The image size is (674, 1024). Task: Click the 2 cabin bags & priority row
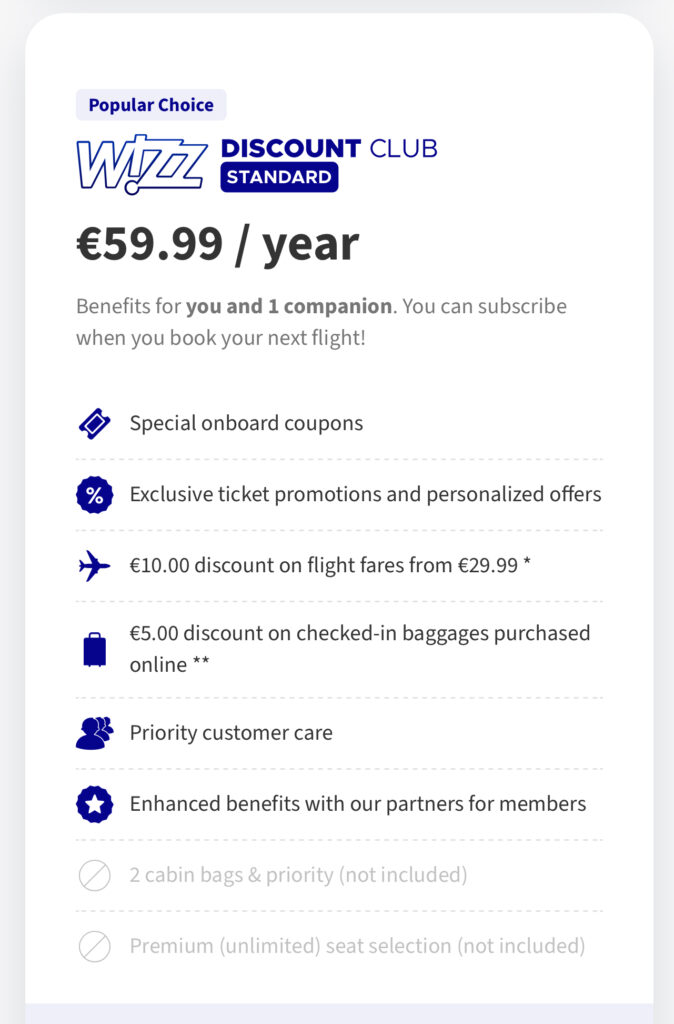click(298, 875)
